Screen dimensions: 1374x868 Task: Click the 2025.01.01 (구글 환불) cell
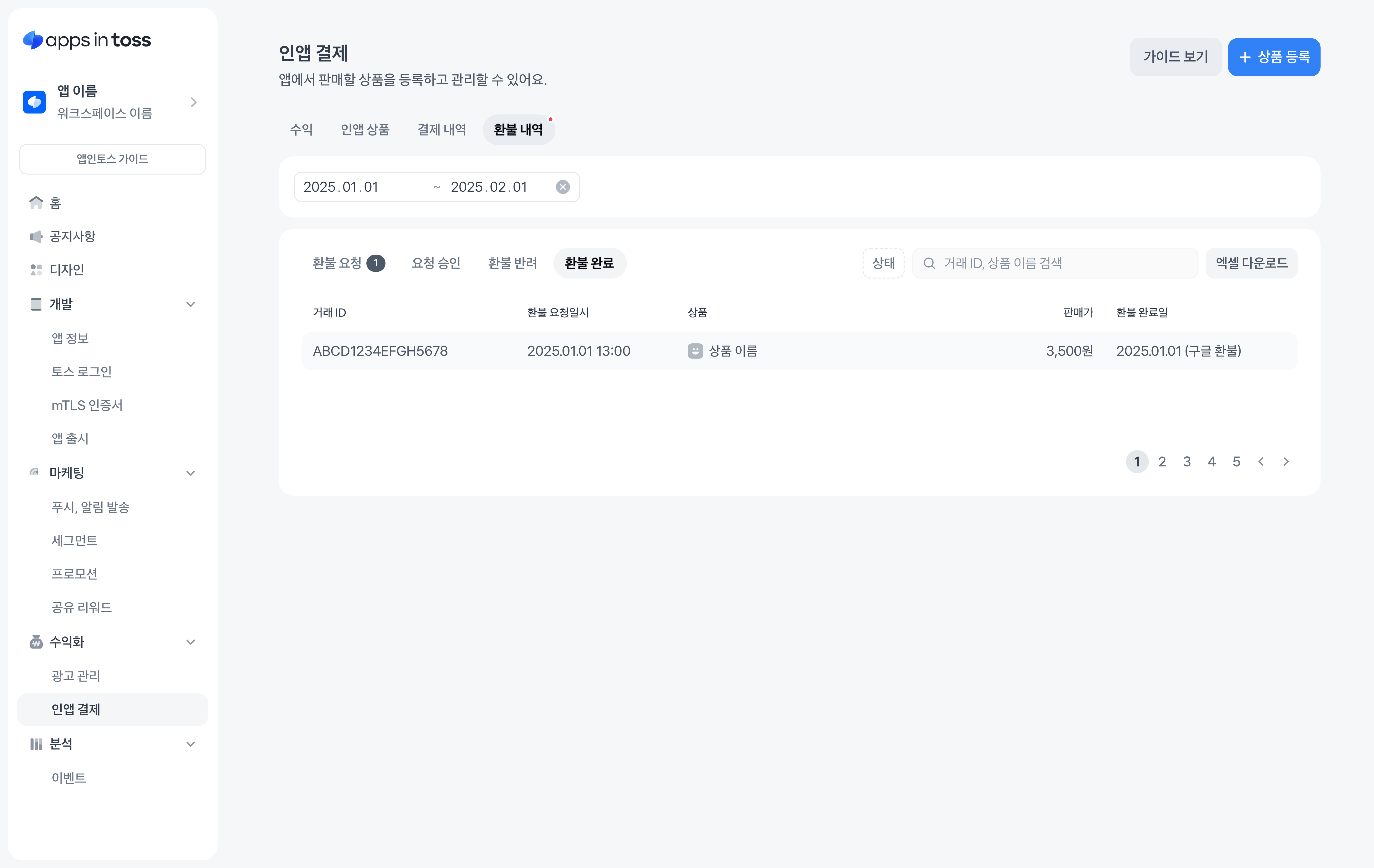point(1178,351)
